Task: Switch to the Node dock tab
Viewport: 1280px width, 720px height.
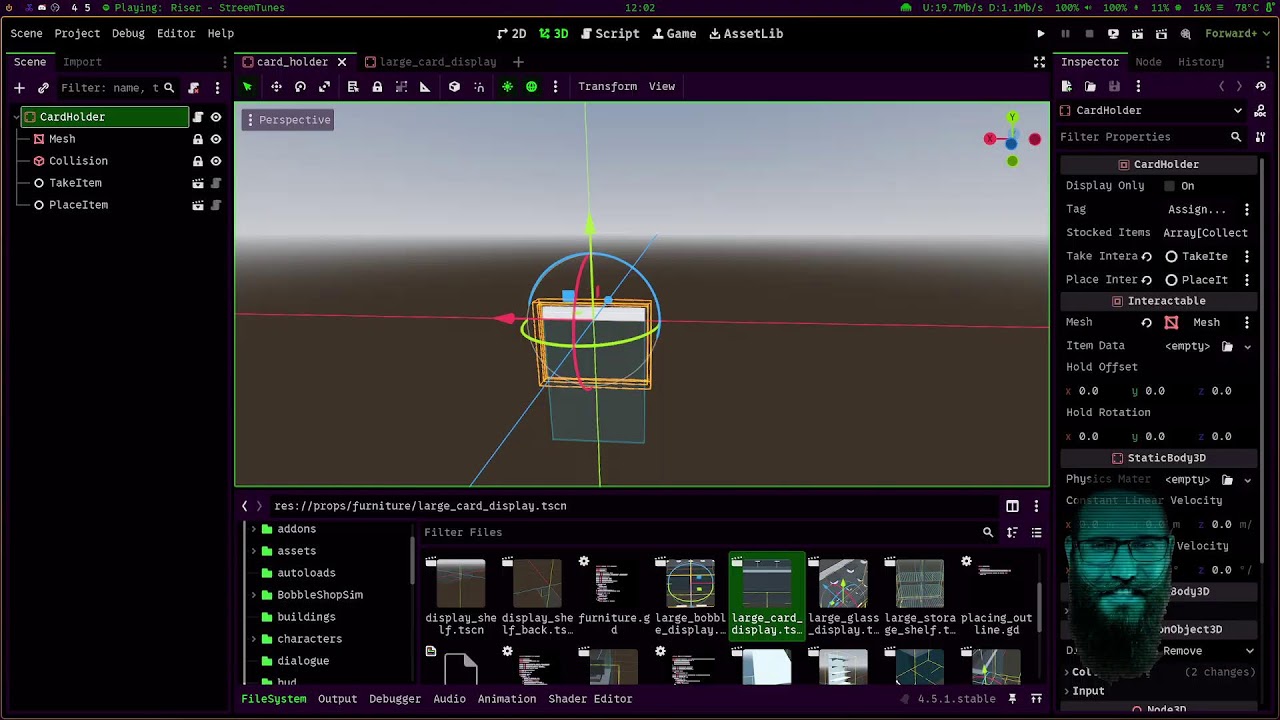Action: click(x=1148, y=62)
